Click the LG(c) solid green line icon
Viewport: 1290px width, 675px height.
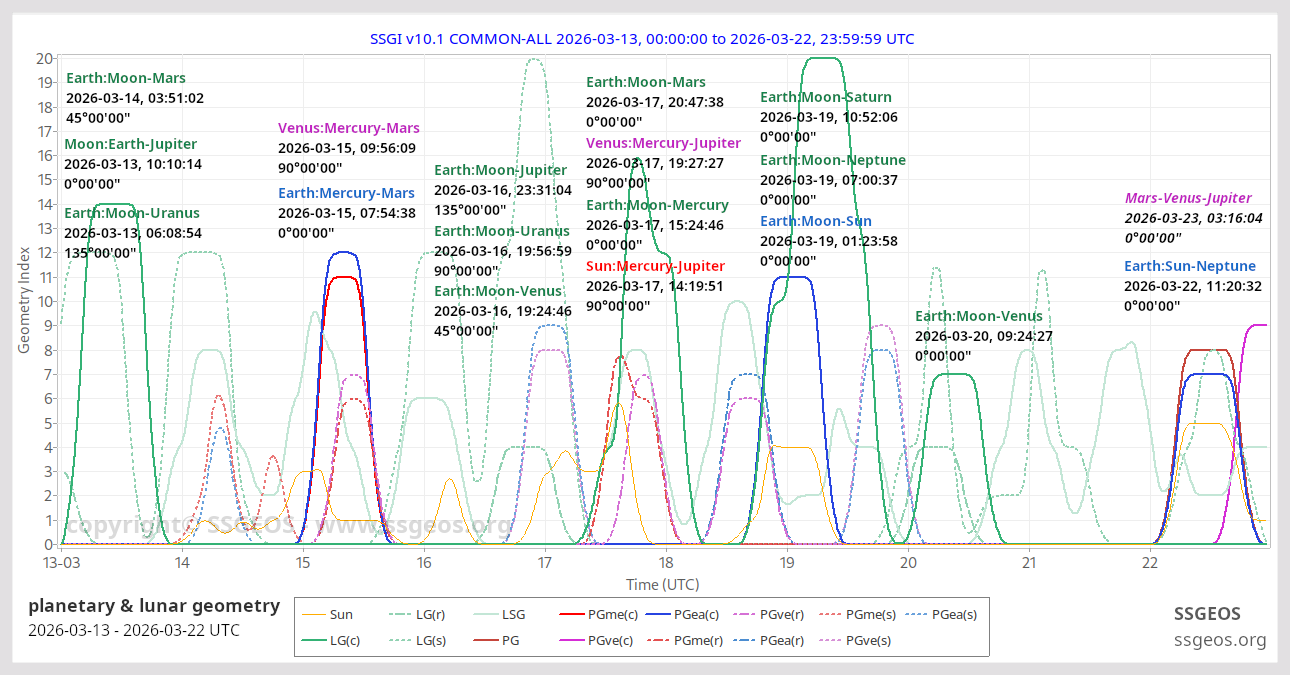pyautogui.click(x=312, y=640)
